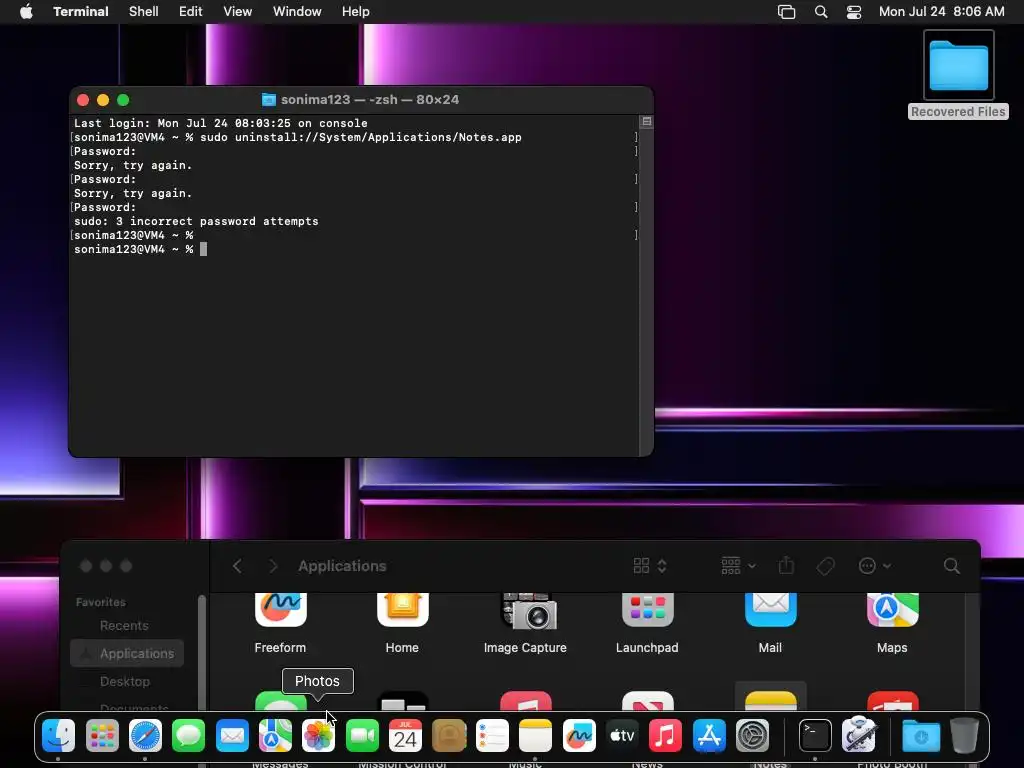Open Contacts from the Dock

tap(449, 735)
